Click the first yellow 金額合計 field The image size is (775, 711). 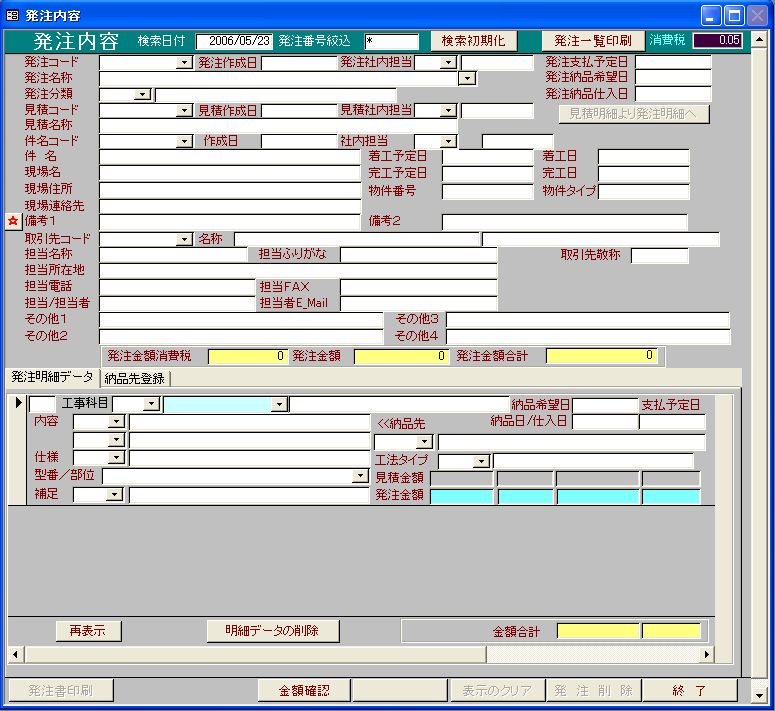click(598, 631)
